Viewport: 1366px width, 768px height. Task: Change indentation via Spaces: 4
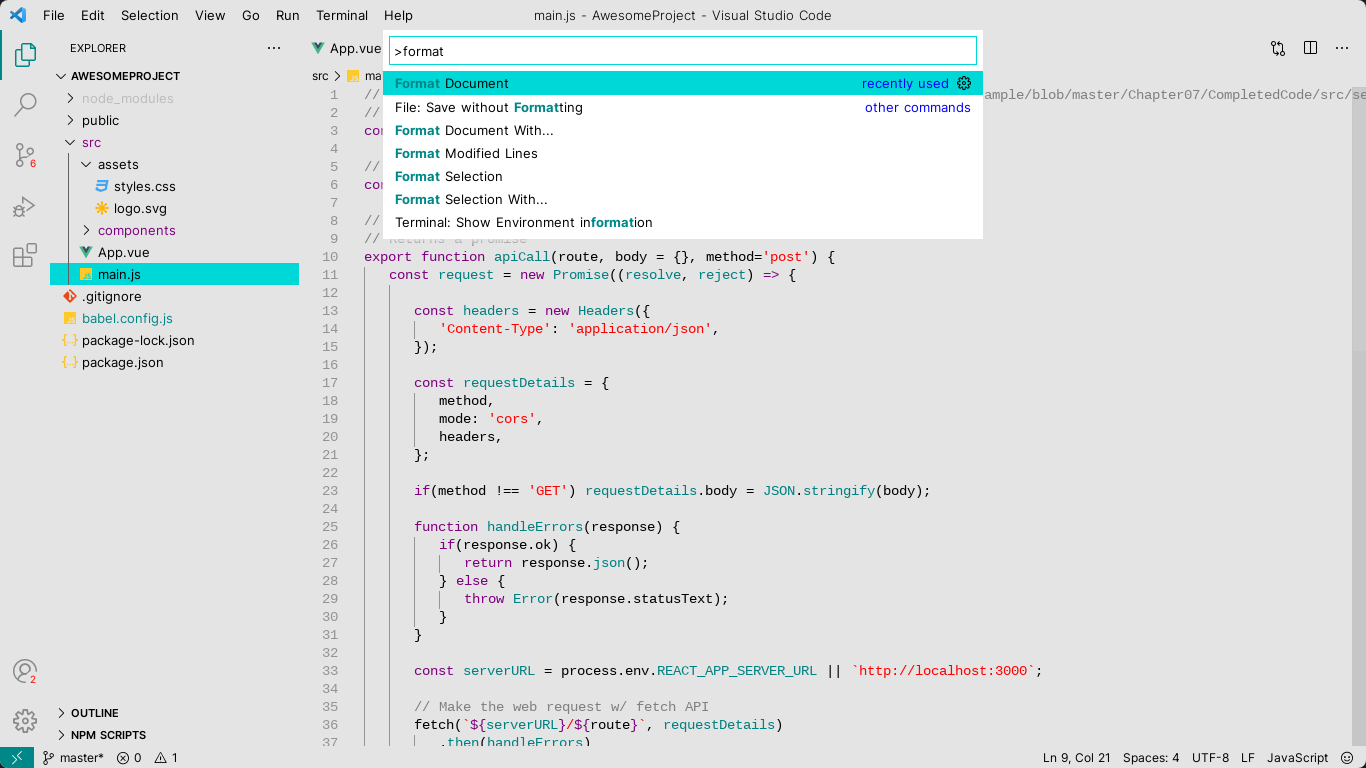(1151, 758)
